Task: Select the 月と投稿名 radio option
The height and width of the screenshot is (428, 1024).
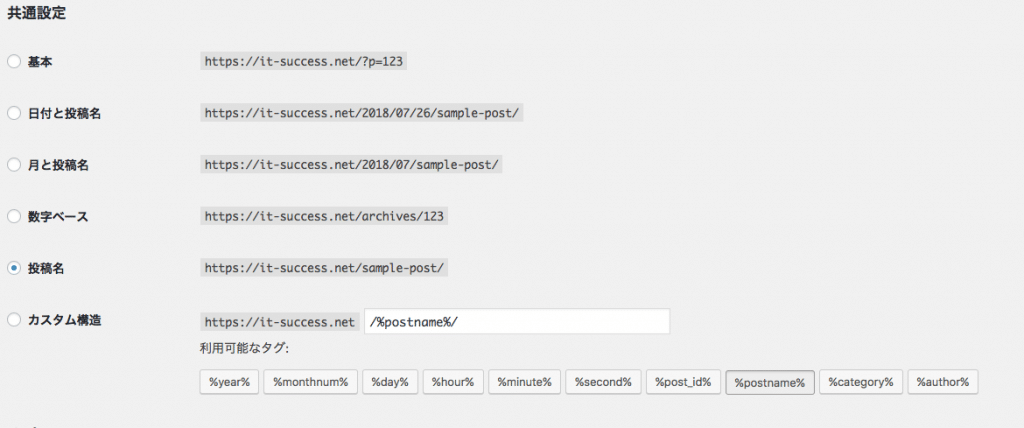Action: click(x=14, y=165)
